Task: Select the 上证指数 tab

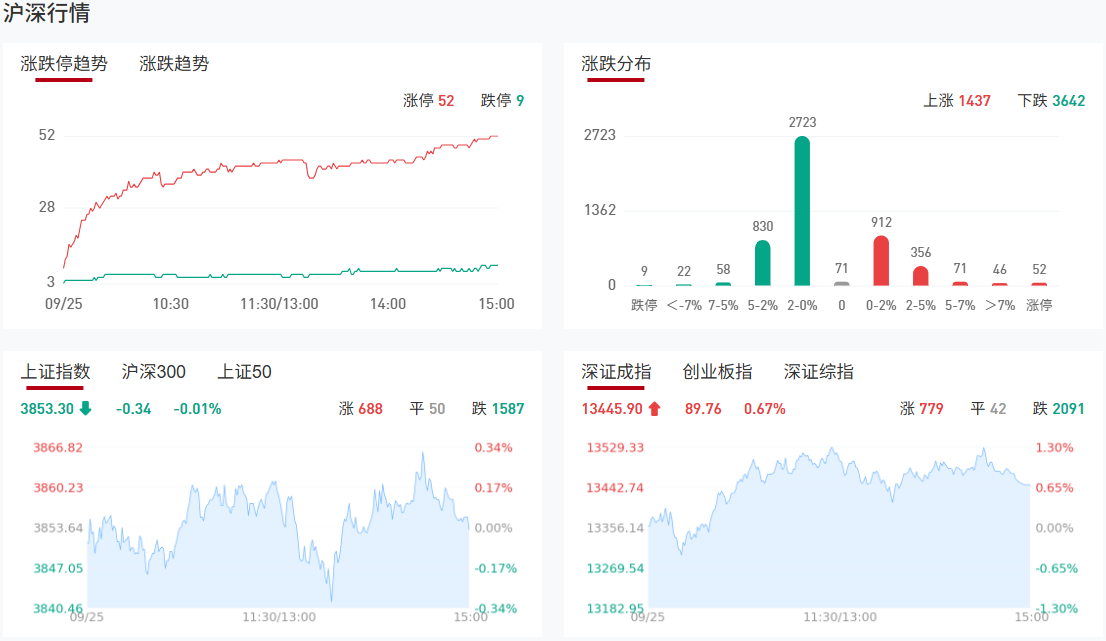Action: click(x=56, y=372)
